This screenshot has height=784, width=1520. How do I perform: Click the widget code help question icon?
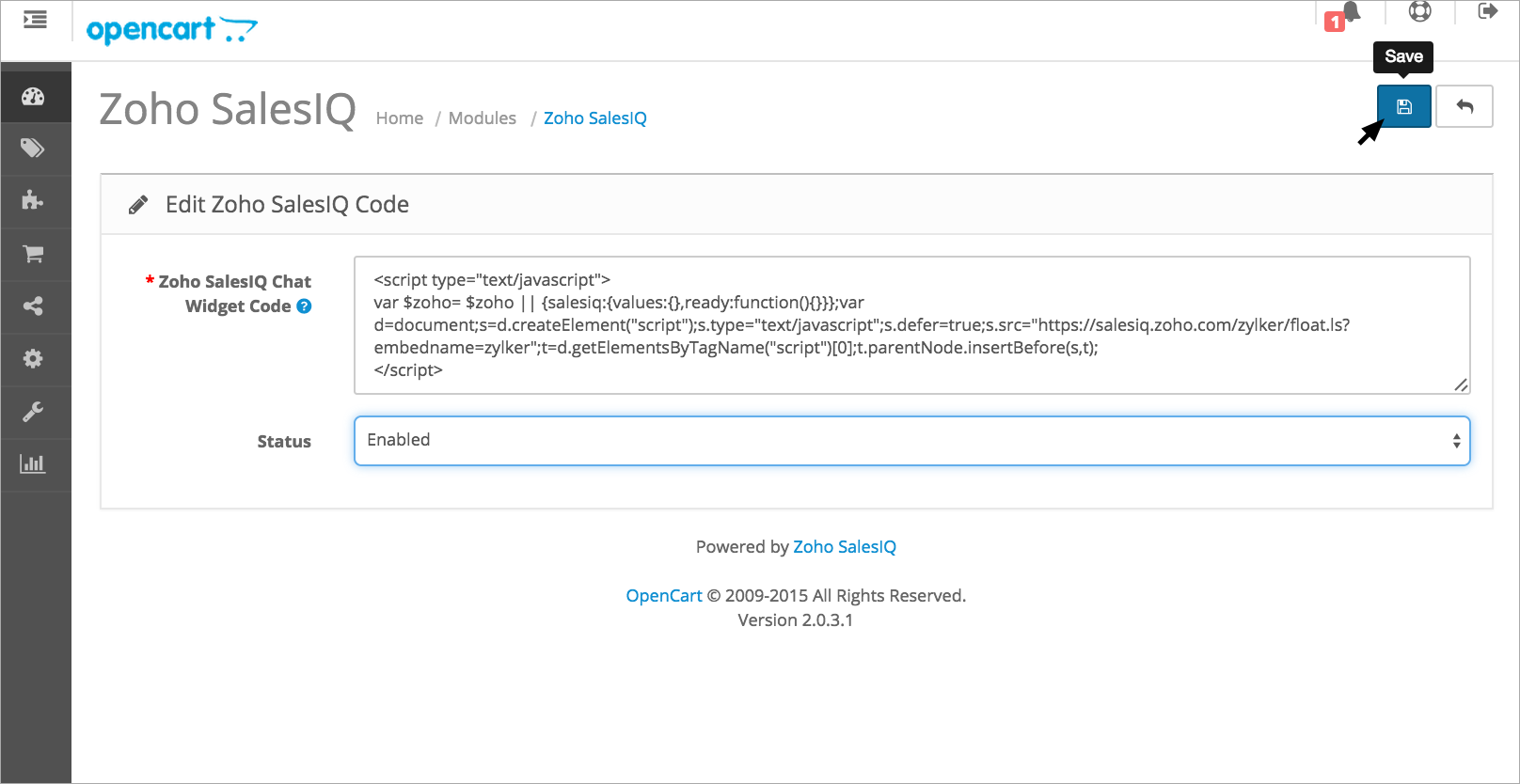[304, 306]
